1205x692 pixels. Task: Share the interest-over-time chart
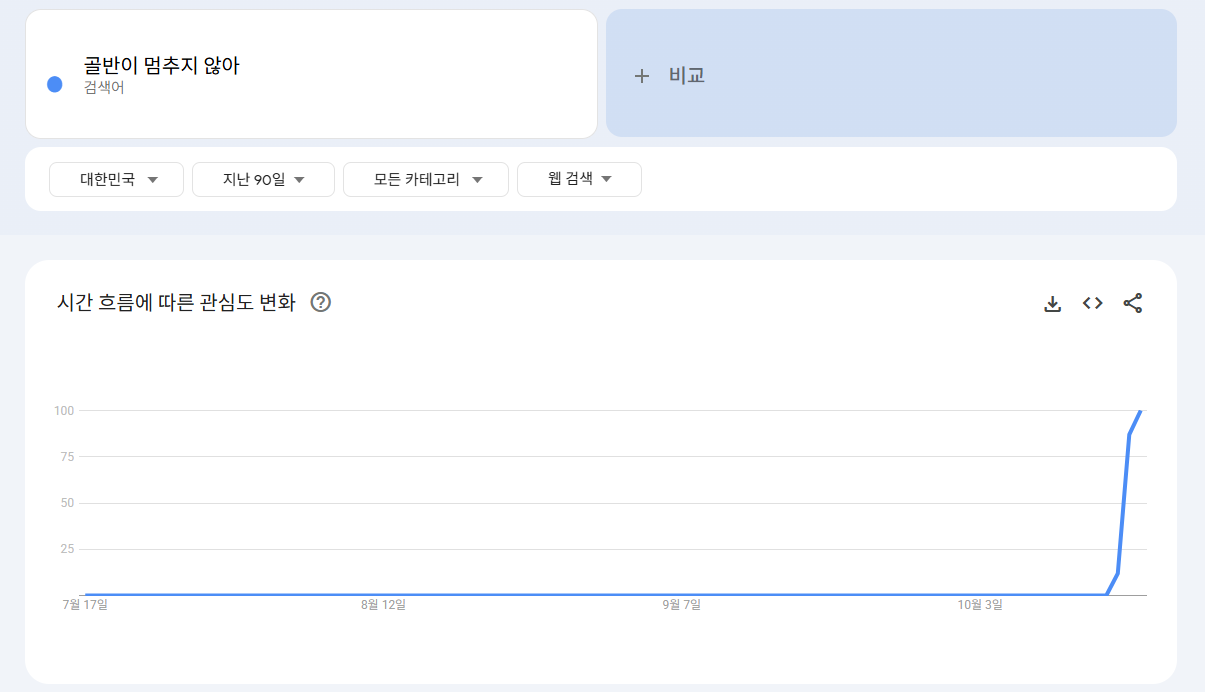click(x=1132, y=303)
